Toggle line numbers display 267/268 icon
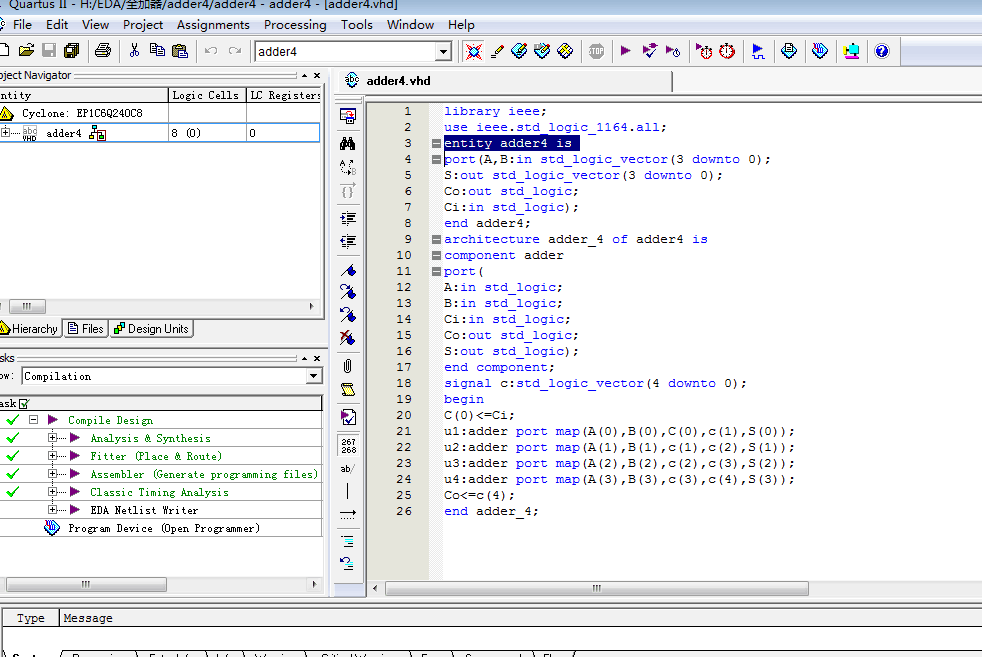 point(348,445)
